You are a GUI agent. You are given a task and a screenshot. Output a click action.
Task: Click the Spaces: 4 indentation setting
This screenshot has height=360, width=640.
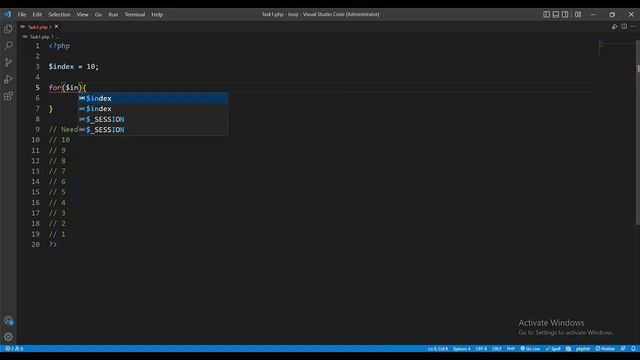(462, 349)
